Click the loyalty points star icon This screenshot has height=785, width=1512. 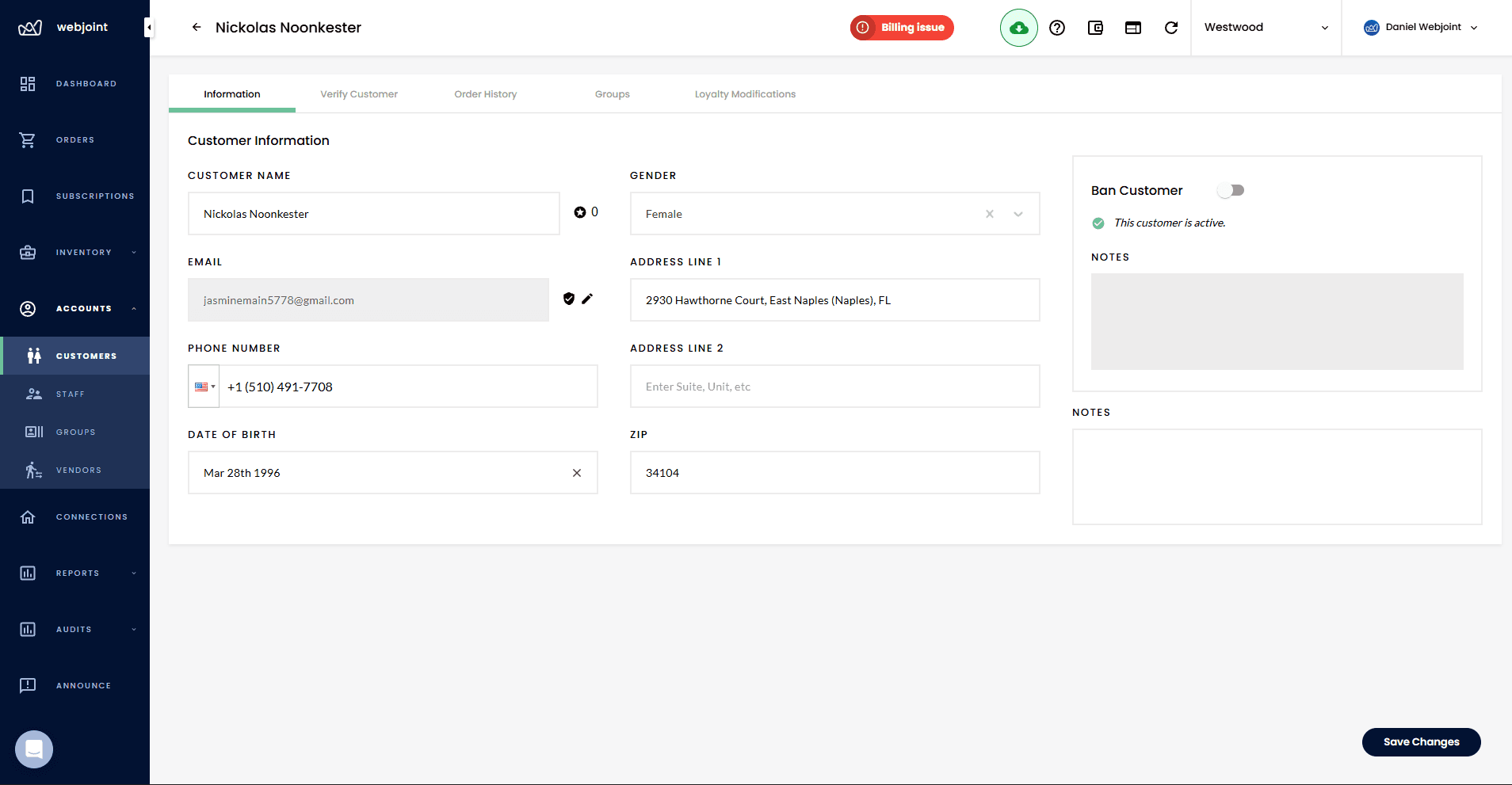(579, 211)
